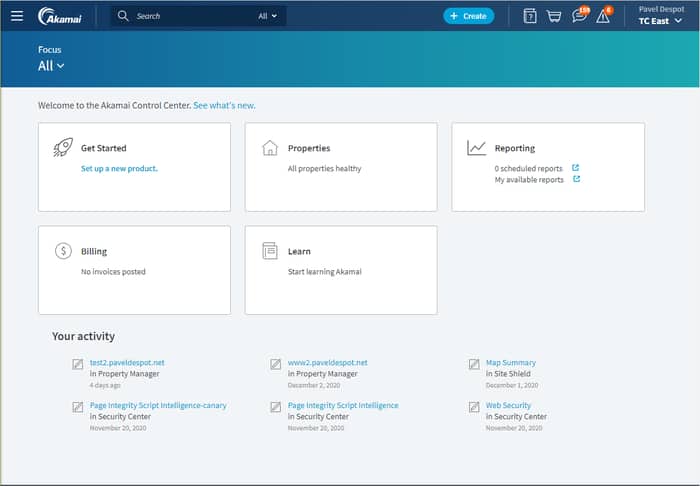
Task: Expand the Focus All selector
Action: (51, 66)
